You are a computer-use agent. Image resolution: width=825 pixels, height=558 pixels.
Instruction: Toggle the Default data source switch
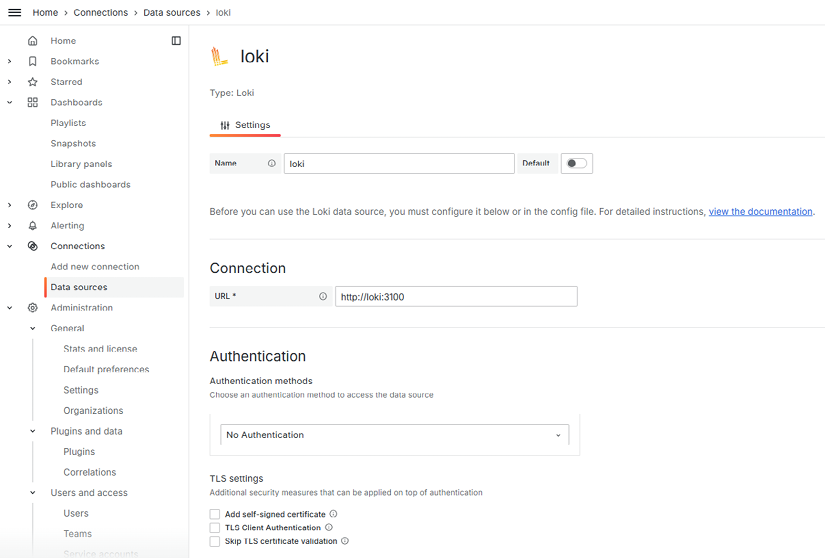point(577,163)
